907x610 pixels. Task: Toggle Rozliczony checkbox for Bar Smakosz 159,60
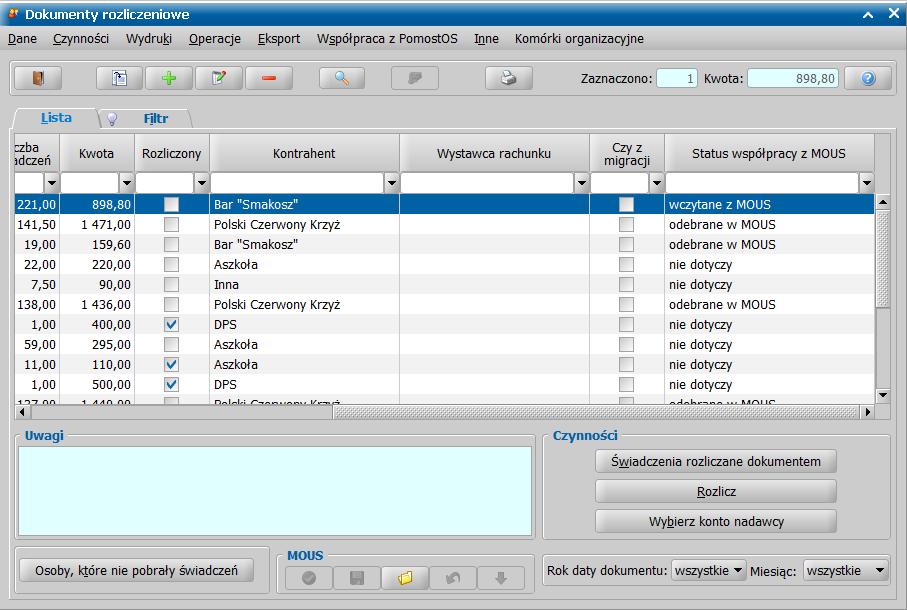tap(171, 245)
